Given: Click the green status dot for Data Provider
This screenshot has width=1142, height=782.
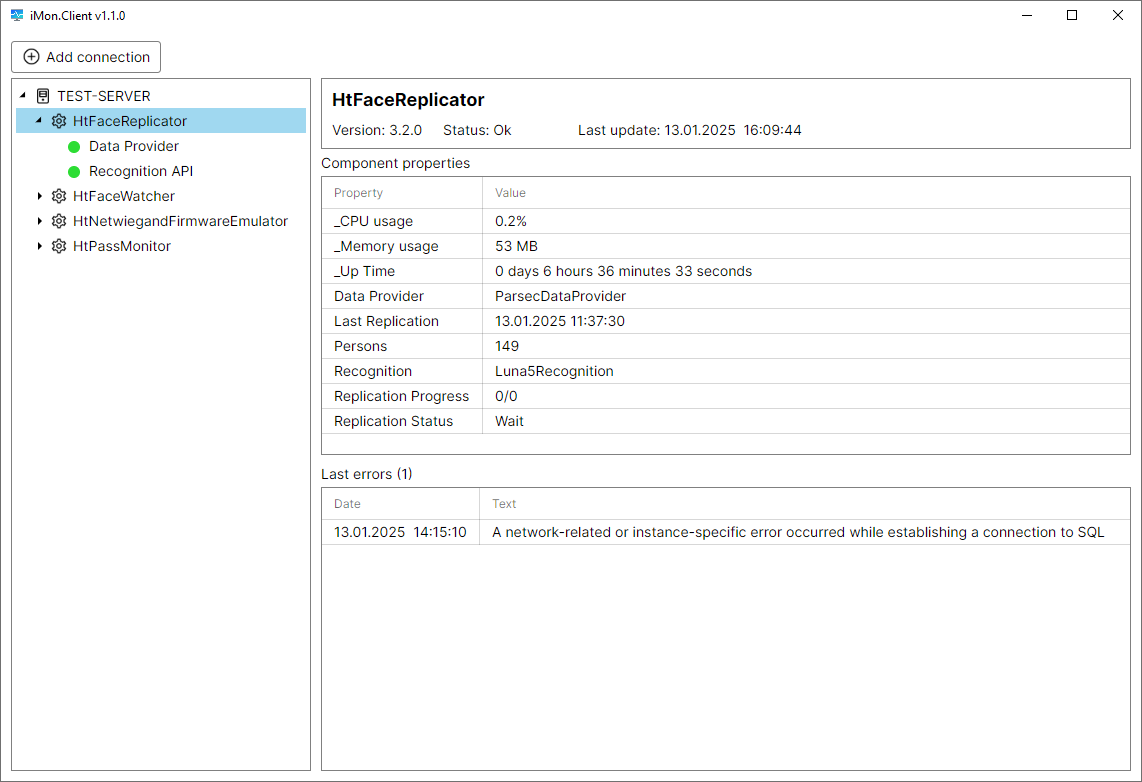Looking at the screenshot, I should [x=74, y=147].
